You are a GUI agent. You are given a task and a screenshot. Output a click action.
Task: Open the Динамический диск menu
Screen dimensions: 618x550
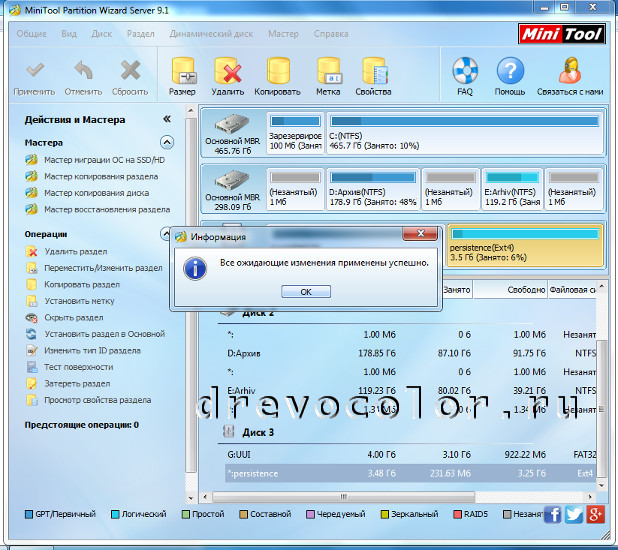click(x=211, y=34)
